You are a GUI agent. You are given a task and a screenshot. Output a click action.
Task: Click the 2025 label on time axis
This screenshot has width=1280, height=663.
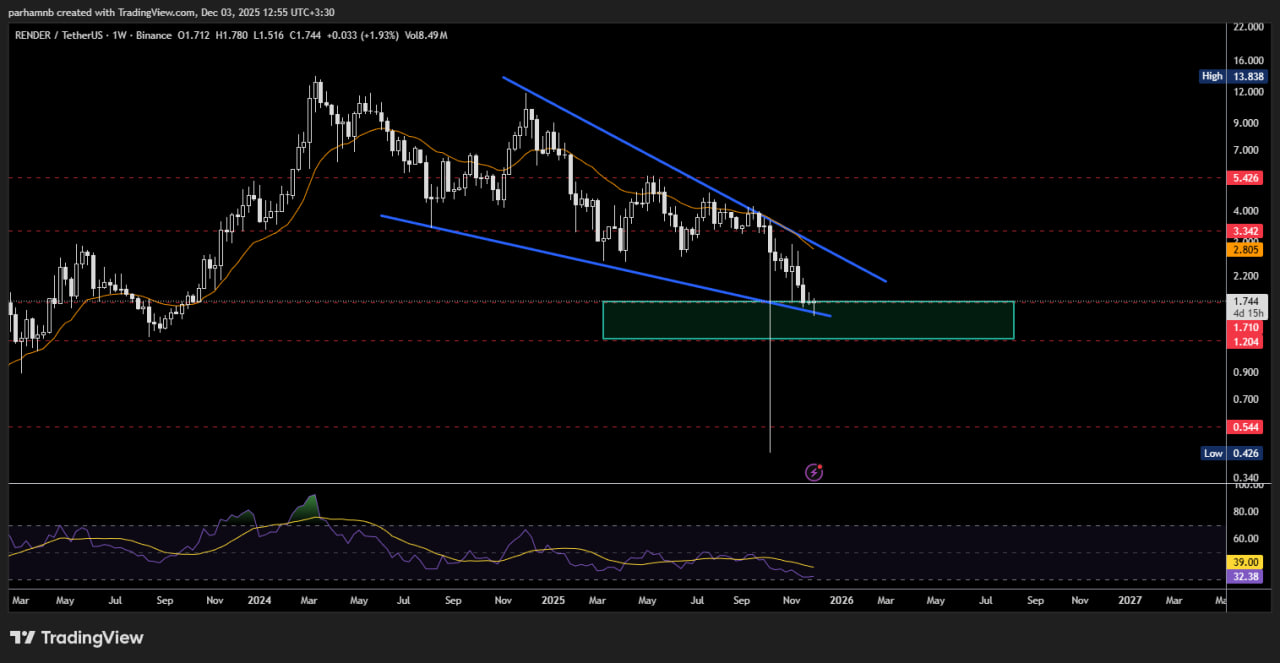point(553,601)
